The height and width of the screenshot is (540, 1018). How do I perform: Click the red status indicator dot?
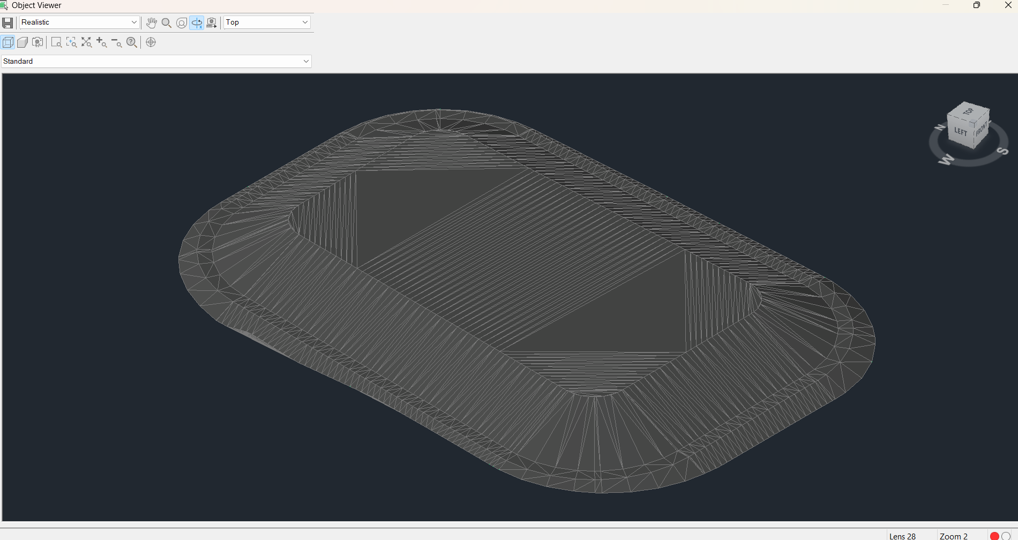coord(994,536)
